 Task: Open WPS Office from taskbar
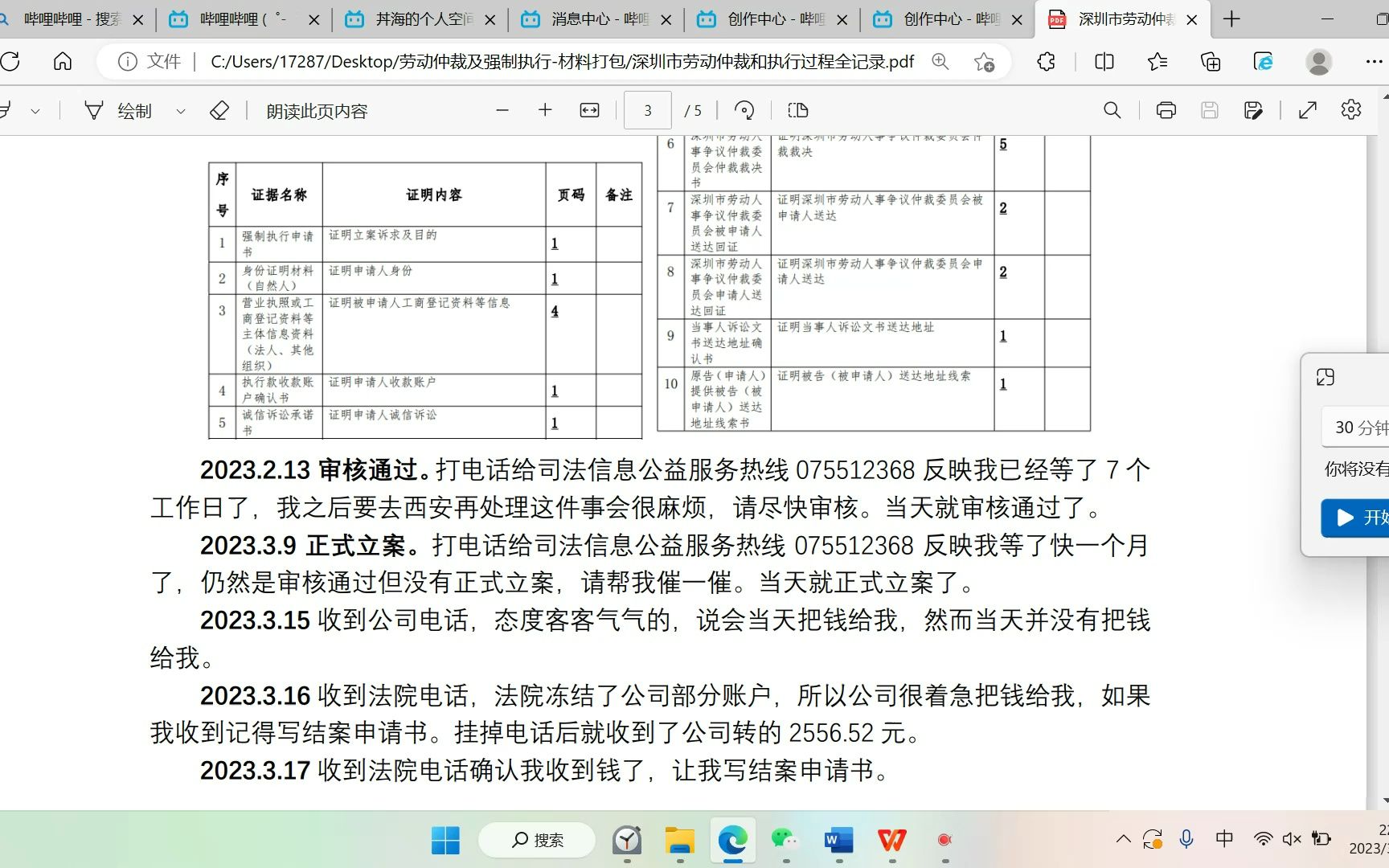[x=892, y=840]
